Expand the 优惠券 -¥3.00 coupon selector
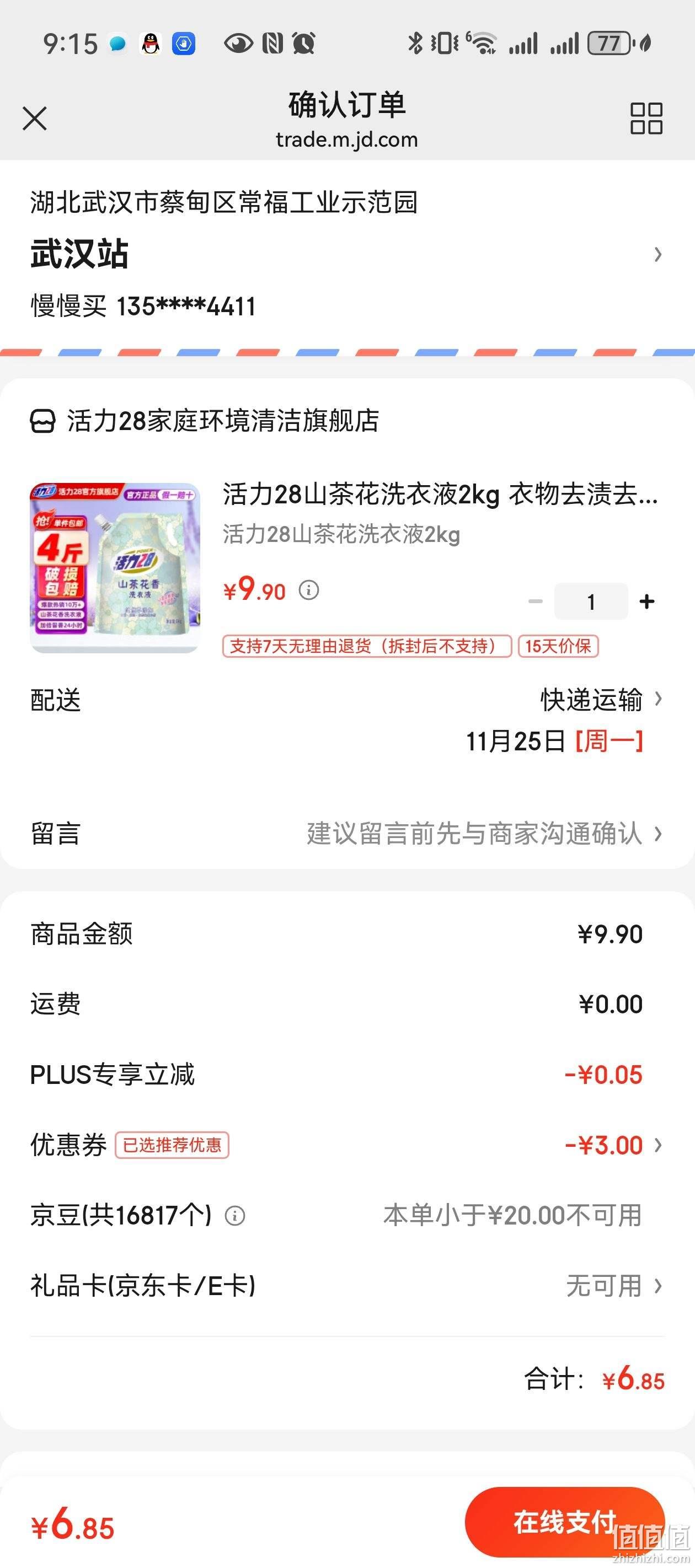Screen dimensions: 695x1568 [613, 1145]
